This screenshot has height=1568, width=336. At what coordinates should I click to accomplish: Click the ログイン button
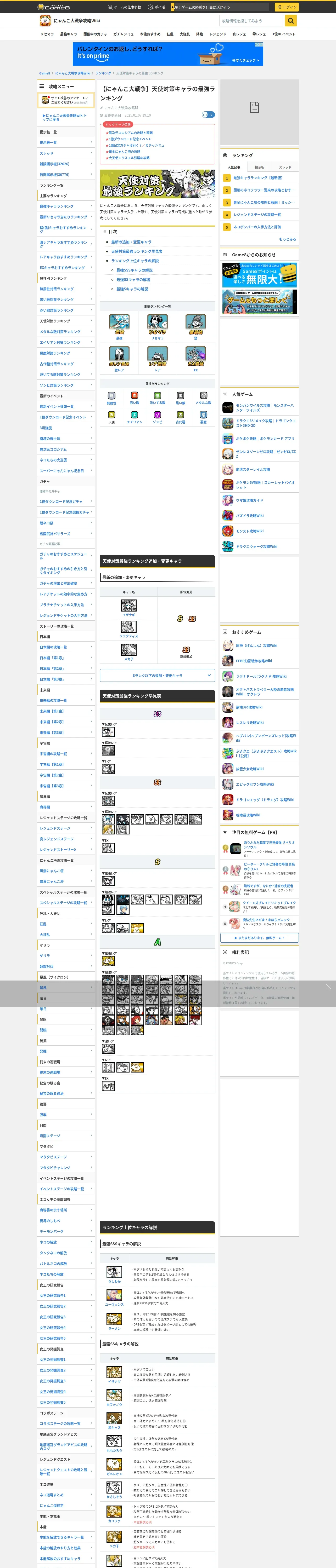click(x=286, y=7)
